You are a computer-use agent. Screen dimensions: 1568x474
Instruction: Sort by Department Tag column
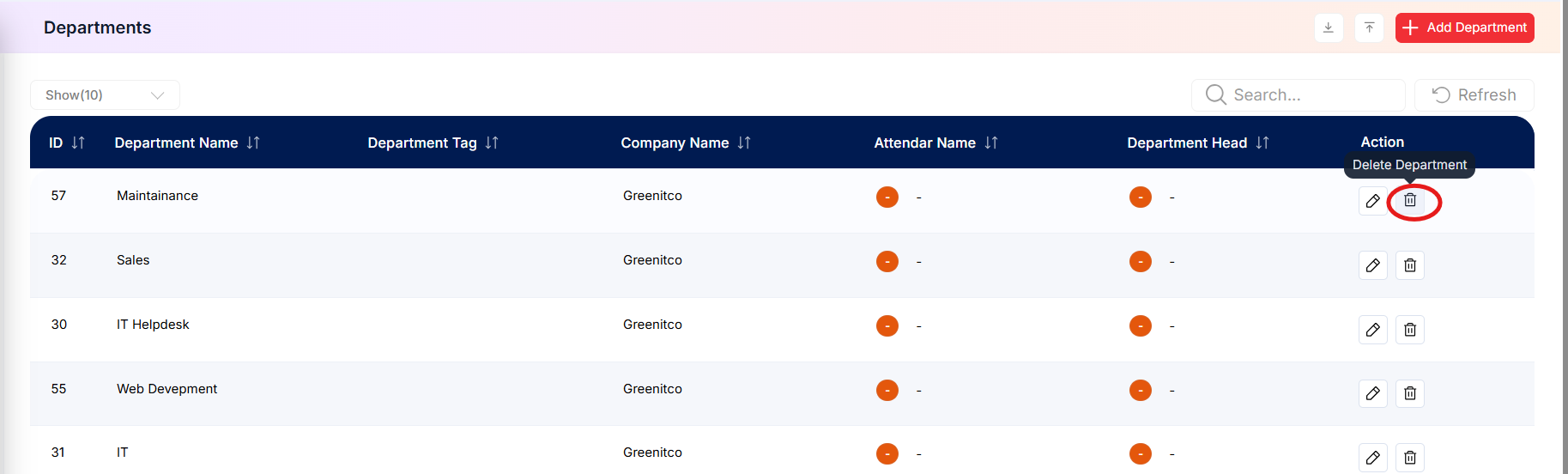tap(492, 143)
